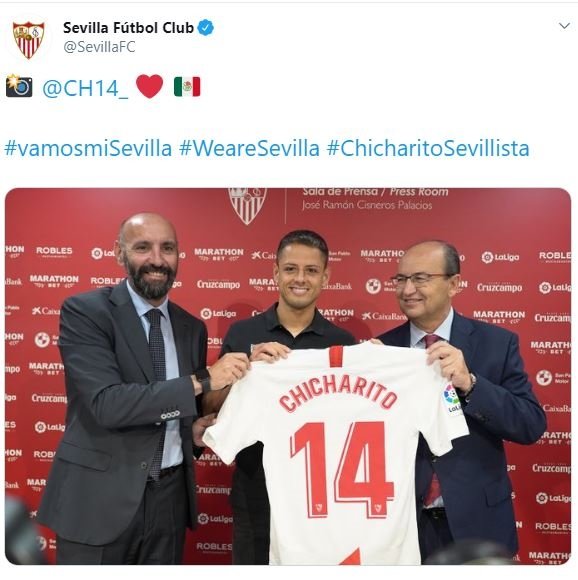Expand the tweet options chevron
578x580 pixels.
564,26
